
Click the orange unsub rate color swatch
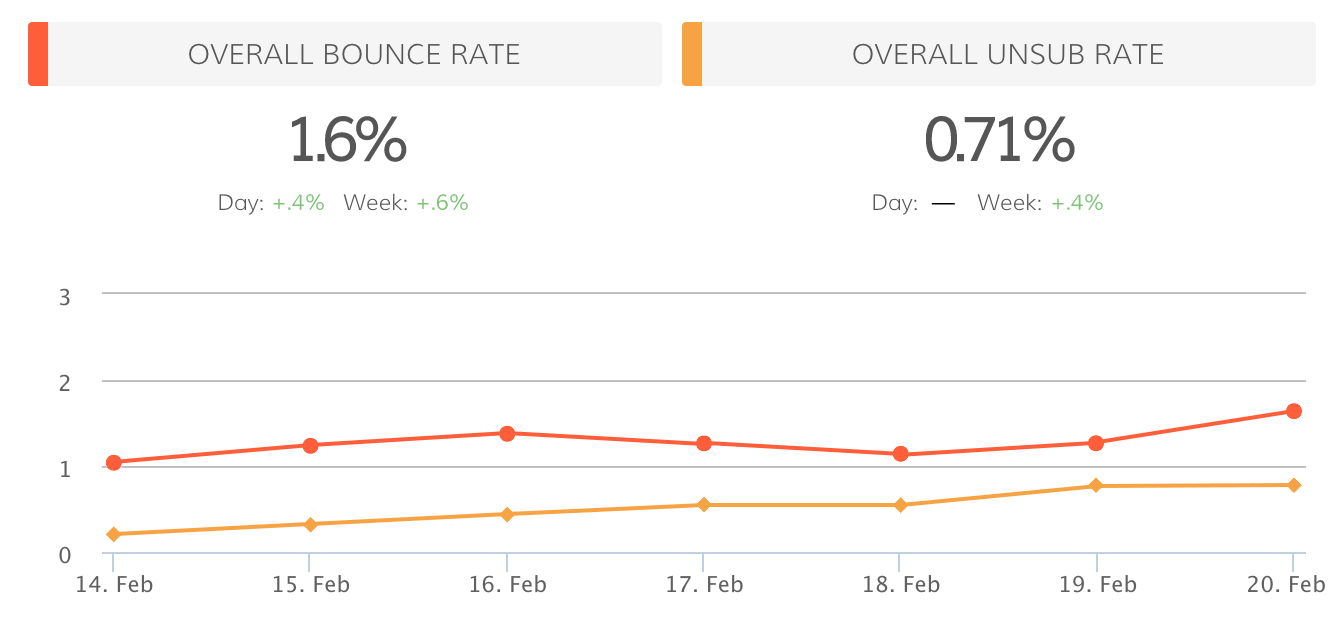tap(692, 54)
